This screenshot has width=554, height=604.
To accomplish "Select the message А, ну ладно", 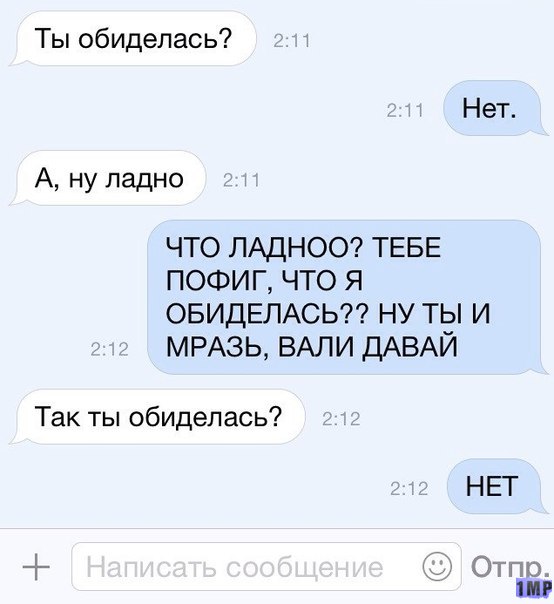I will [x=107, y=178].
